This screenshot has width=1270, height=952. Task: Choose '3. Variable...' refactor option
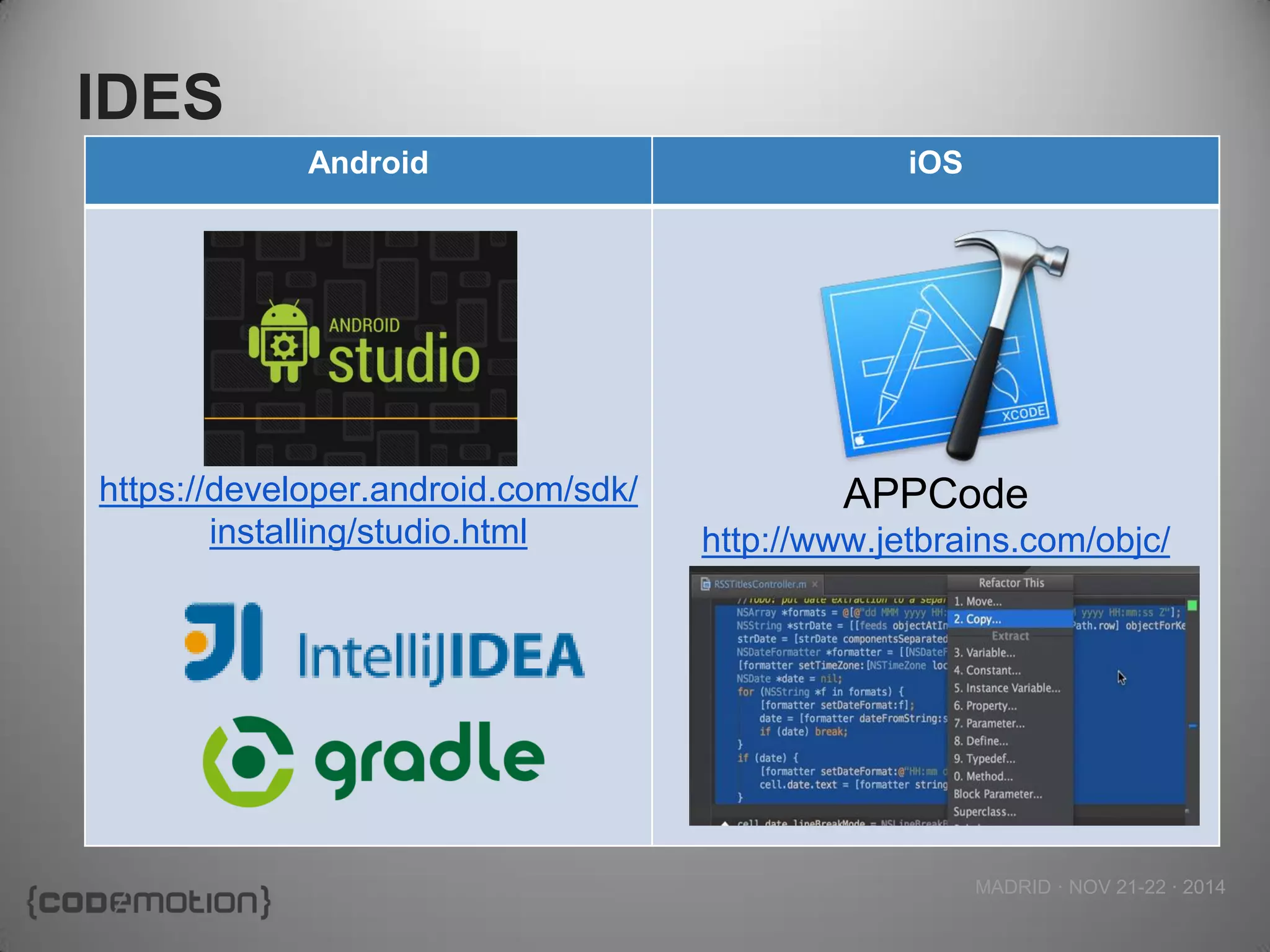point(1010,653)
